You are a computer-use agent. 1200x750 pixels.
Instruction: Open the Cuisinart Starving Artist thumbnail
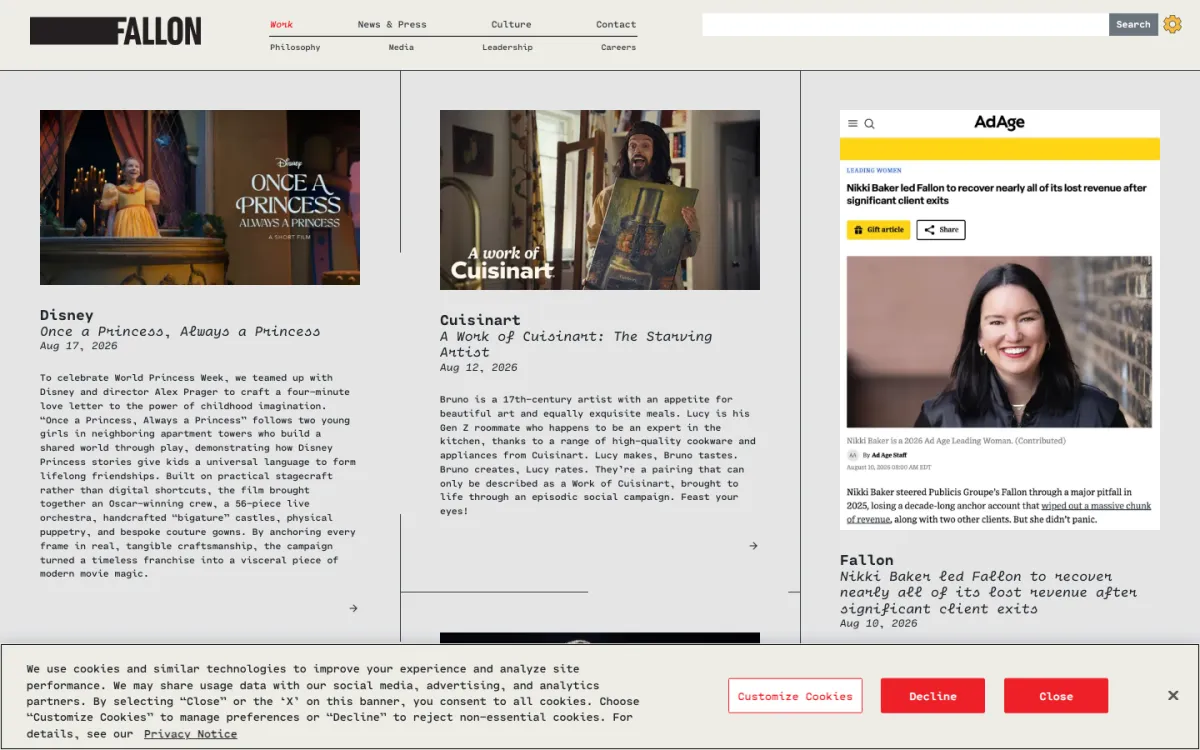[600, 200]
